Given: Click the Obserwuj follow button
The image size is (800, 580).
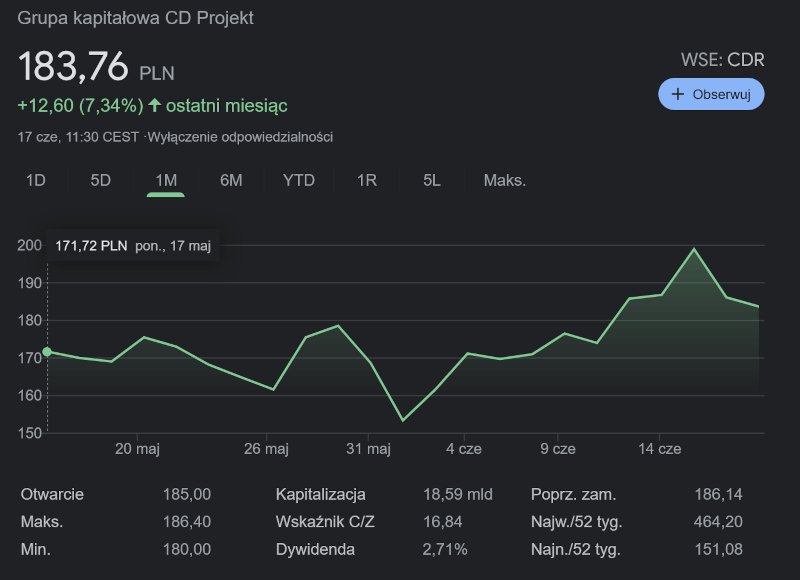Looking at the screenshot, I should [x=711, y=94].
